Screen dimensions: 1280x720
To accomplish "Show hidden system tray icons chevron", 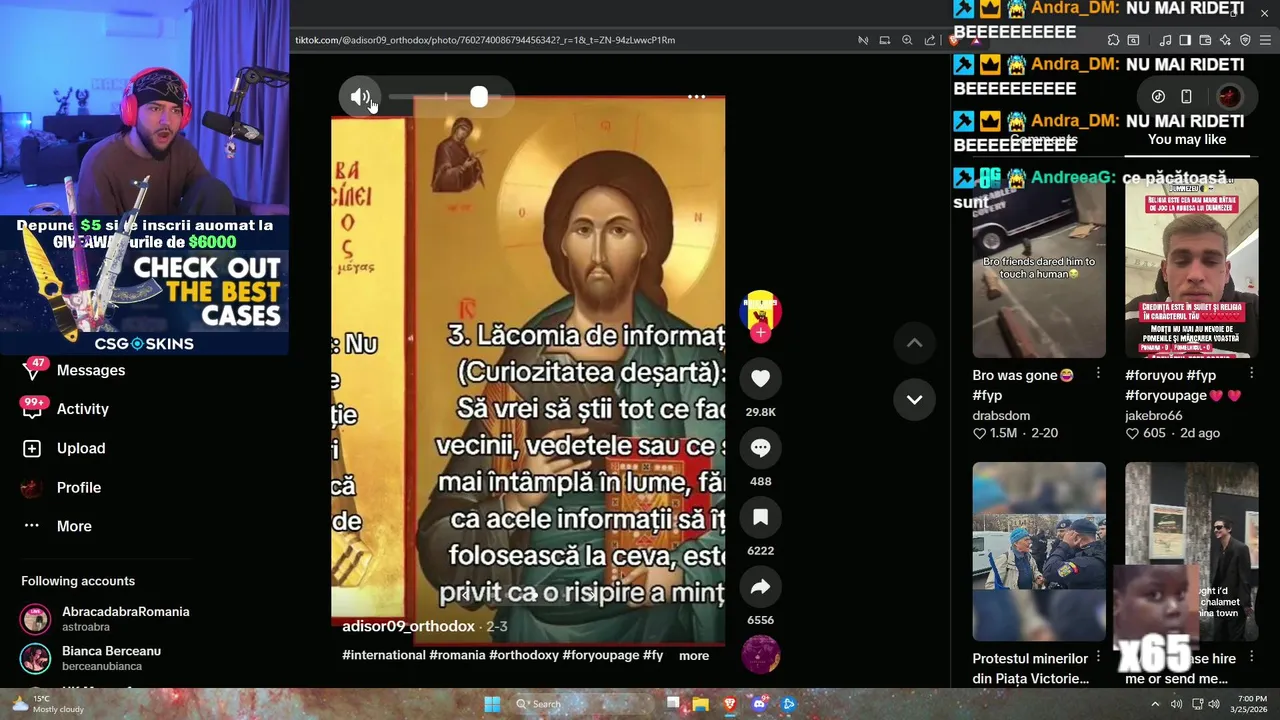I will [x=1156, y=704].
